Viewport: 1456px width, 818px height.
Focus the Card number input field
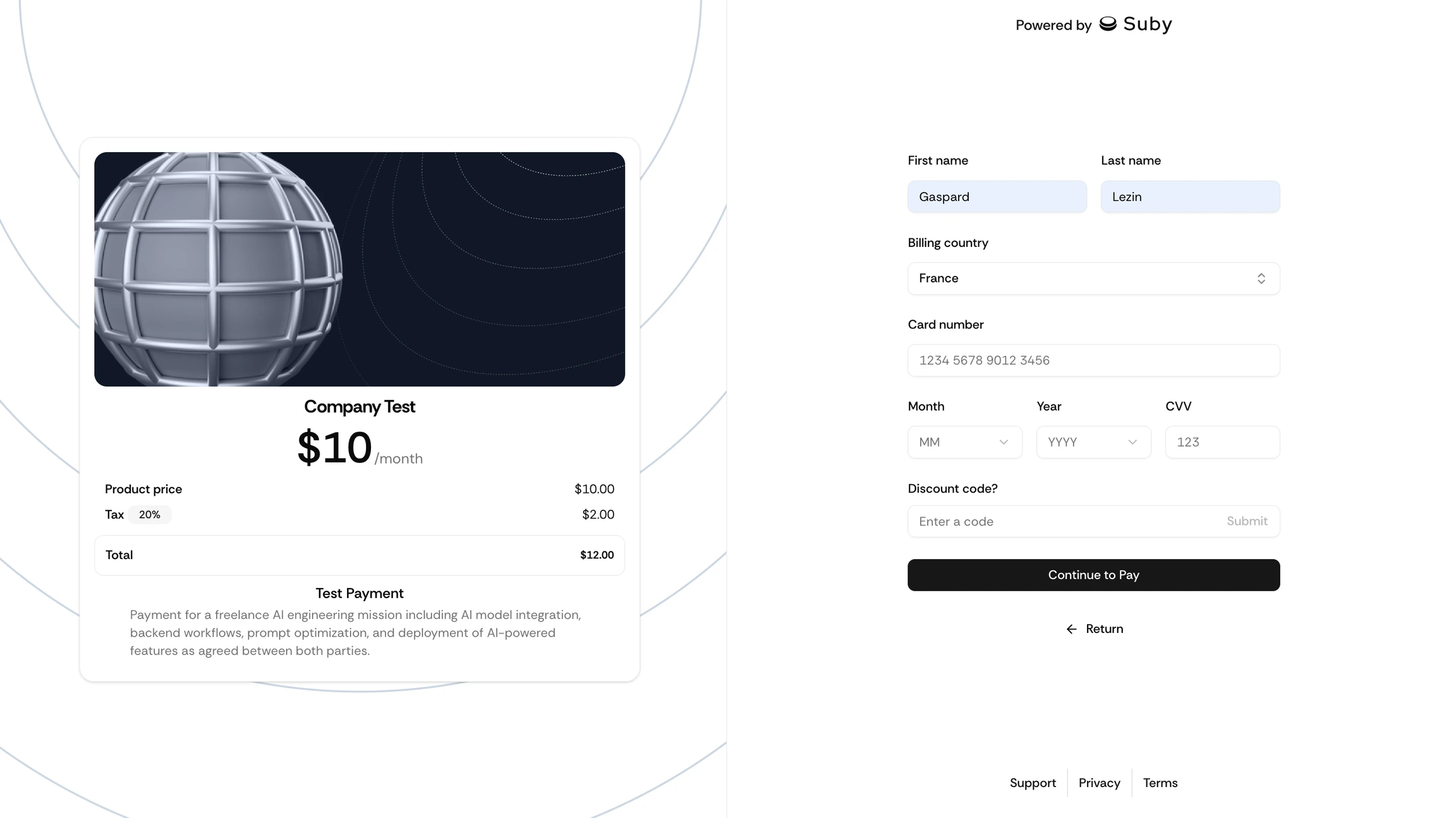[x=1093, y=361]
